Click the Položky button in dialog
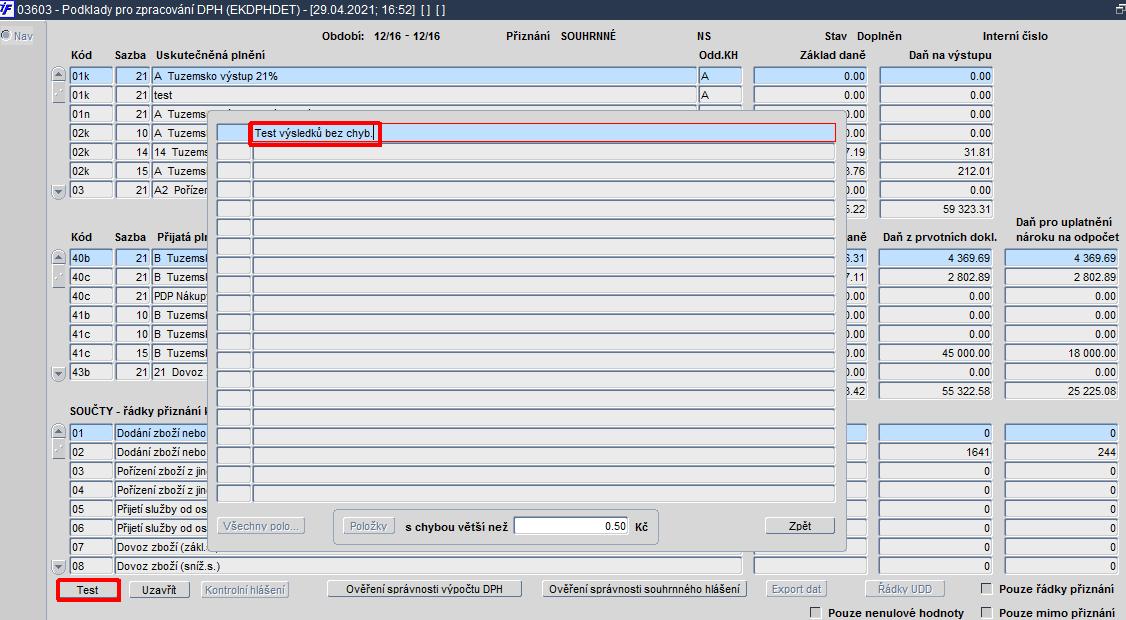This screenshot has height=620, width=1126. coord(368,526)
